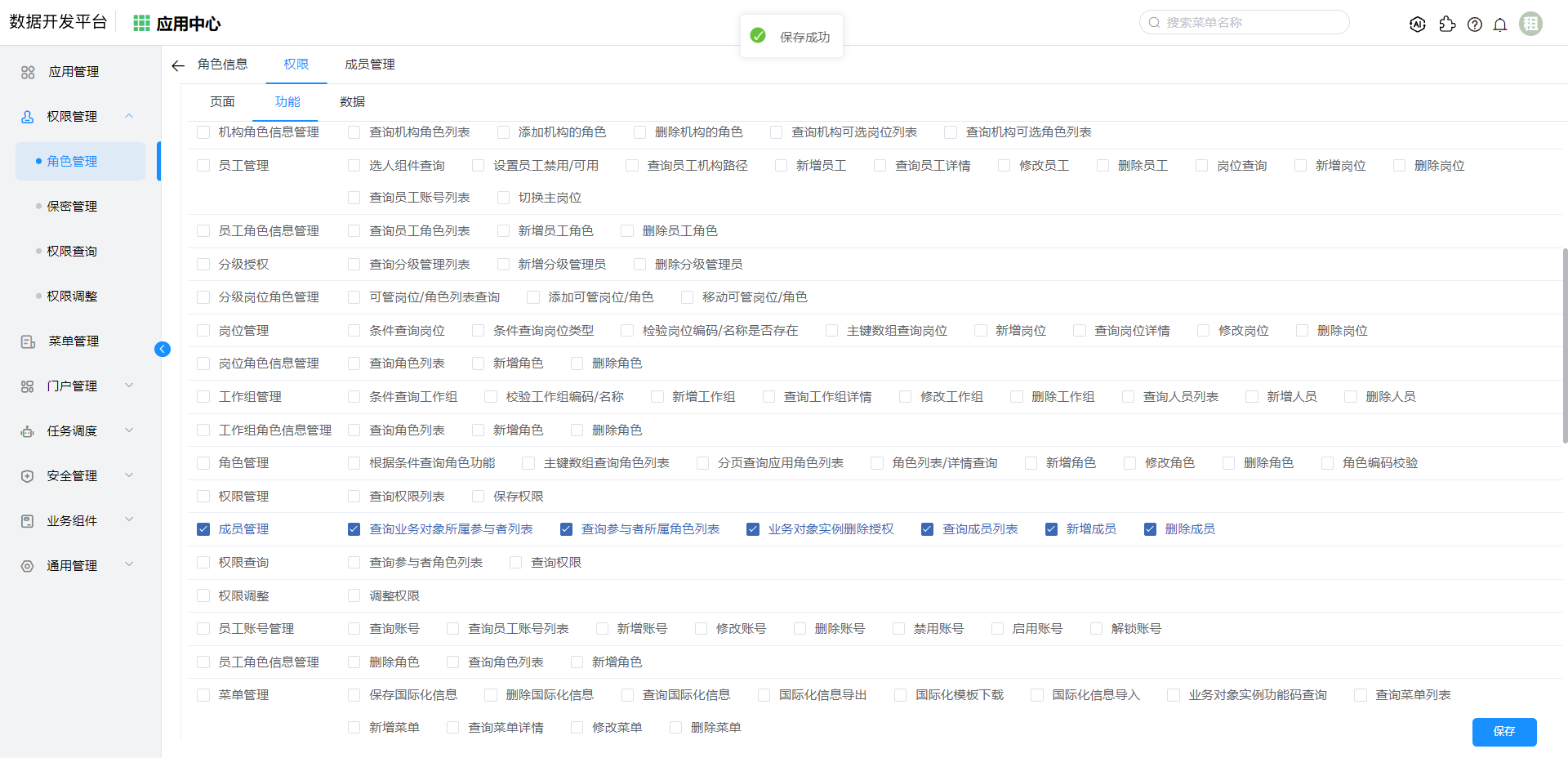Expand the 门户管理 menu
Viewport: 1568px width, 758px height.
pyautogui.click(x=129, y=386)
